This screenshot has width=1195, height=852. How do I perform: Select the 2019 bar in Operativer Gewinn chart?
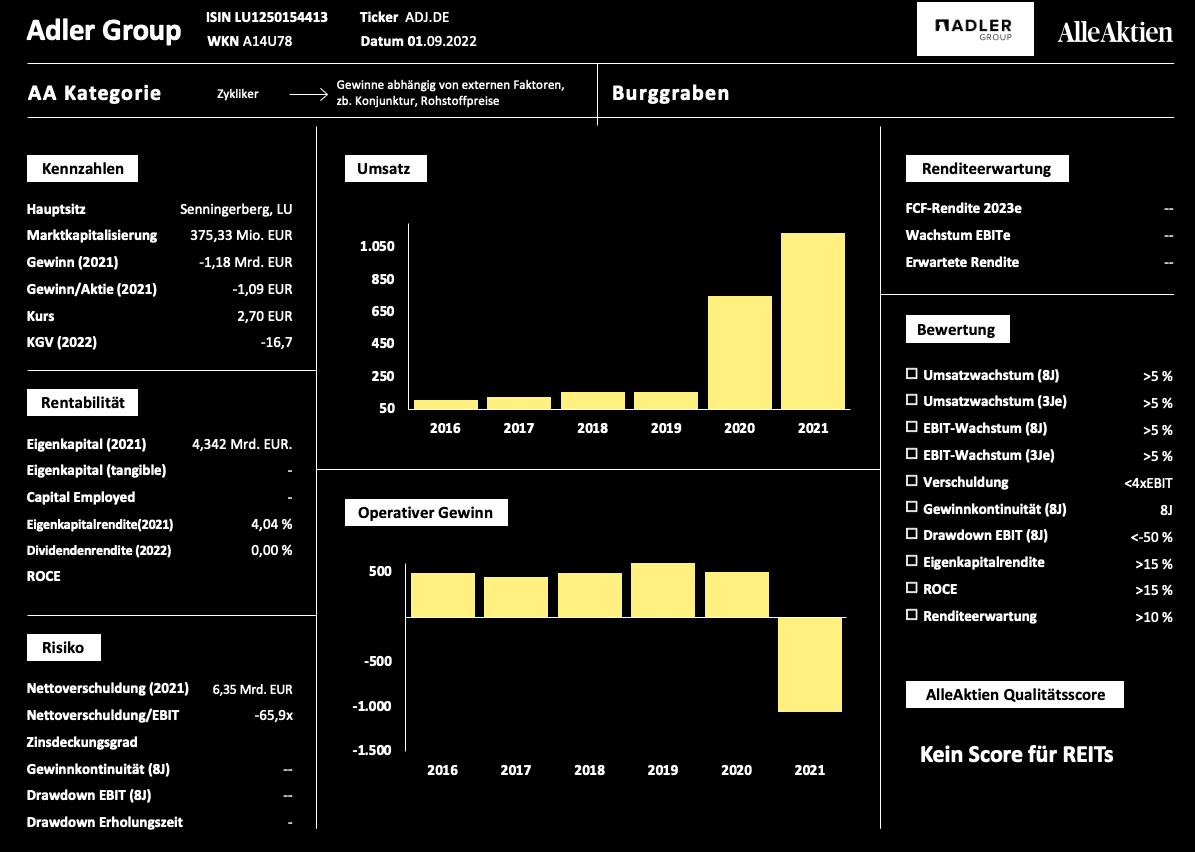662,590
